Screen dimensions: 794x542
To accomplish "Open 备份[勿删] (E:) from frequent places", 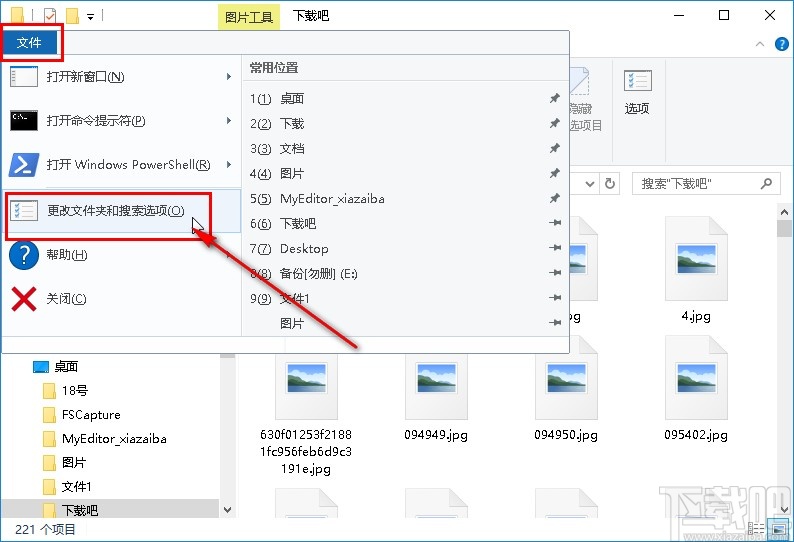I will pos(405,274).
